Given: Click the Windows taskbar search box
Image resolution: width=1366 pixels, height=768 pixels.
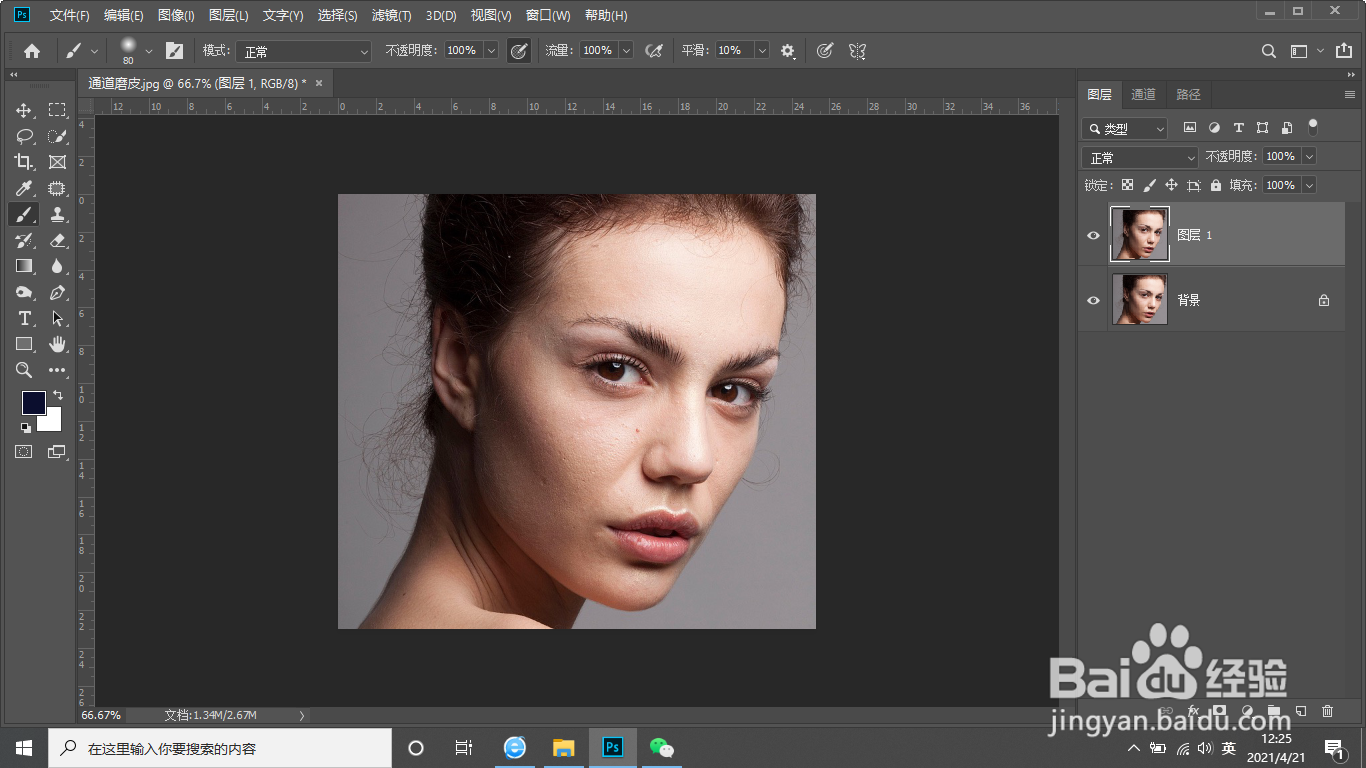Looking at the screenshot, I should 220,748.
